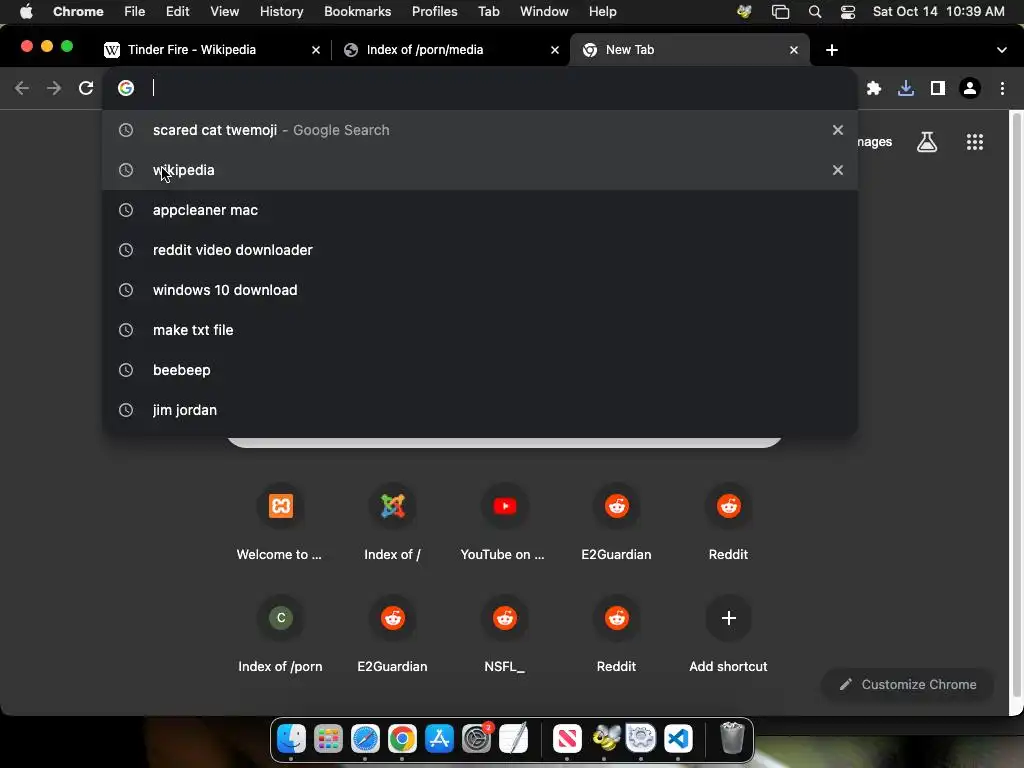Open the Google apps grid icon
Image resolution: width=1024 pixels, height=768 pixels.
(x=974, y=142)
